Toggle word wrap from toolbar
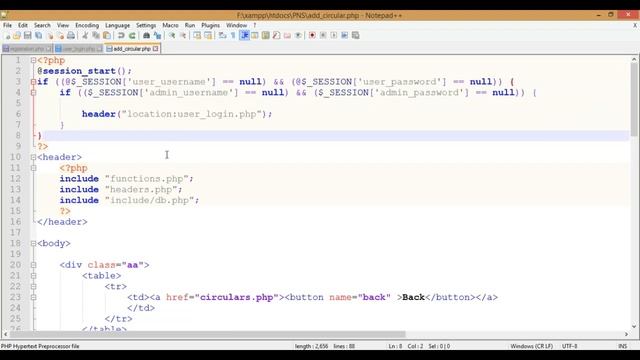 point(222,36)
